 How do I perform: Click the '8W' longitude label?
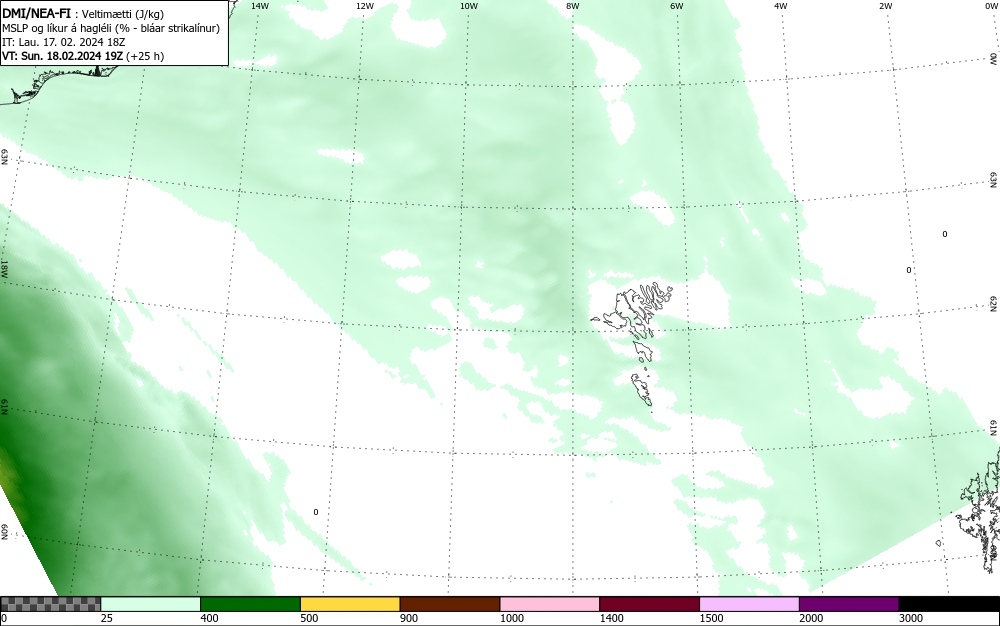click(x=573, y=6)
